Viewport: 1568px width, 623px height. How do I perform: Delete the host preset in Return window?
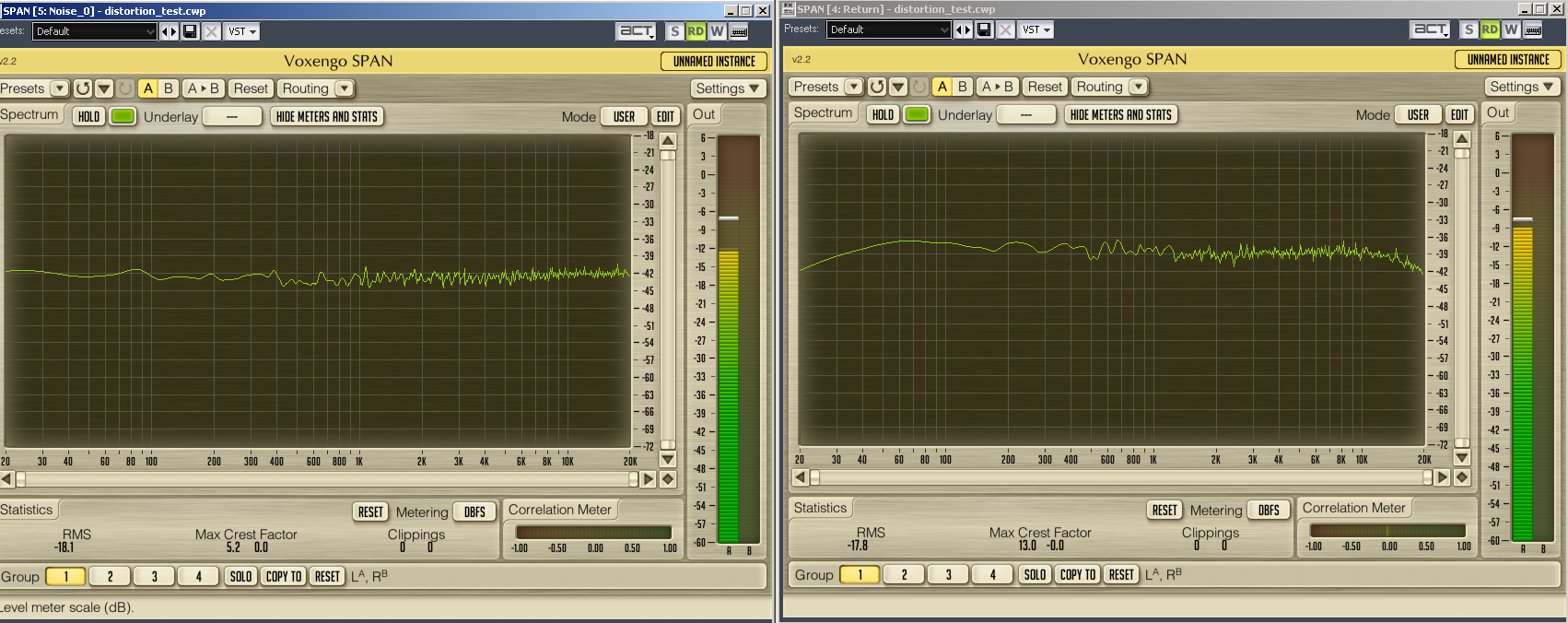(1006, 29)
